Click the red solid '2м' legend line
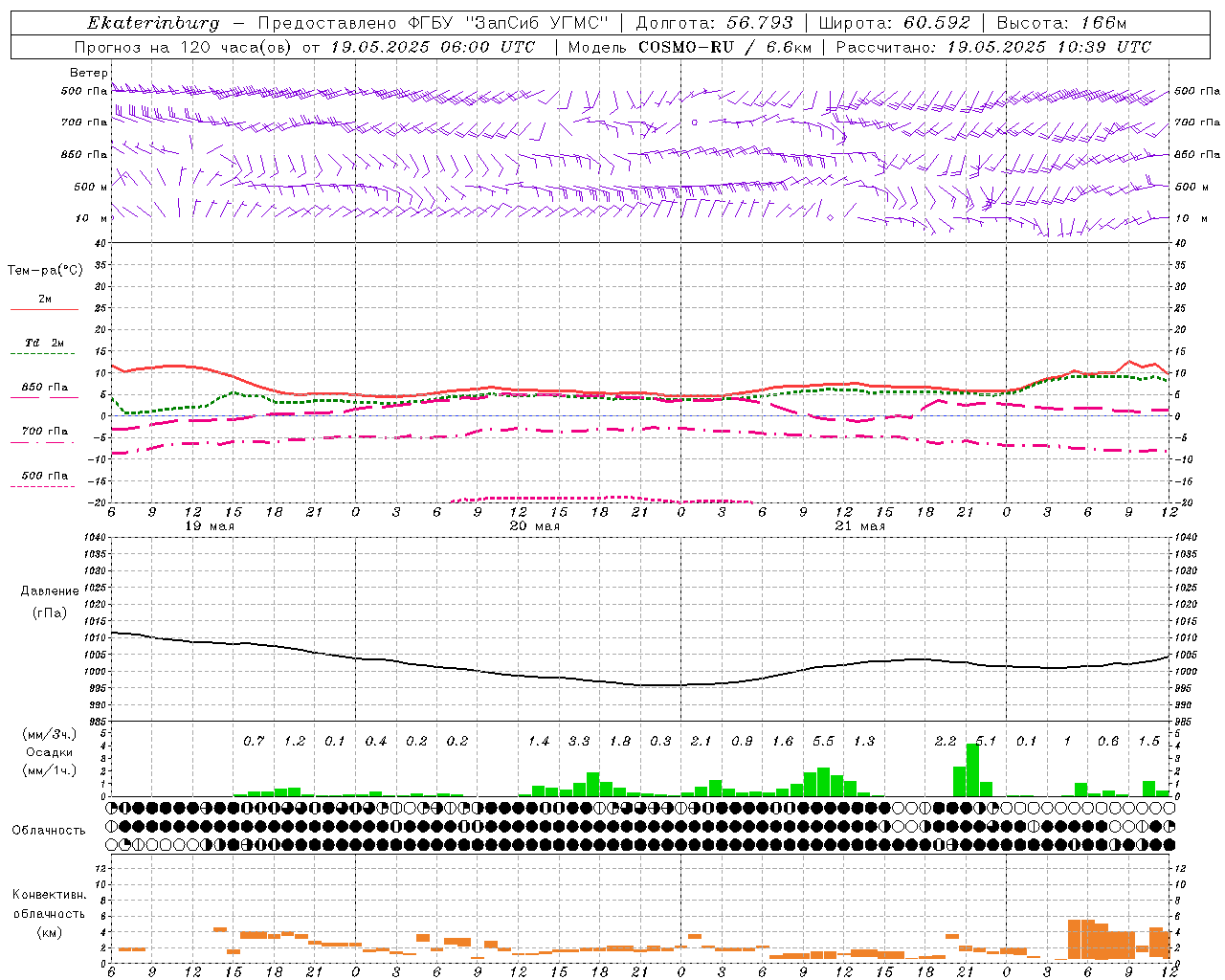1225x980 pixels. point(44,309)
